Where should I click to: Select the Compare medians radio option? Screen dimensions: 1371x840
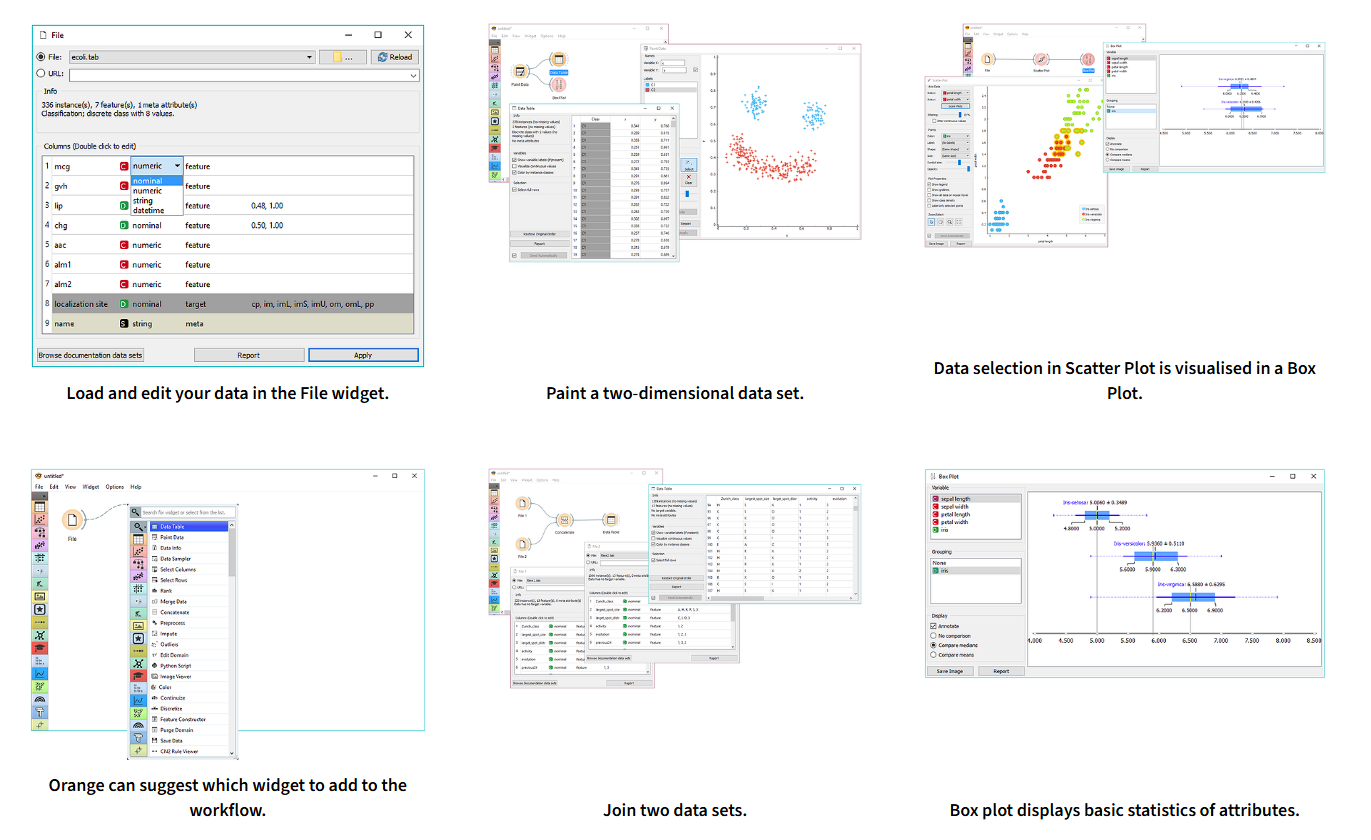[933, 645]
